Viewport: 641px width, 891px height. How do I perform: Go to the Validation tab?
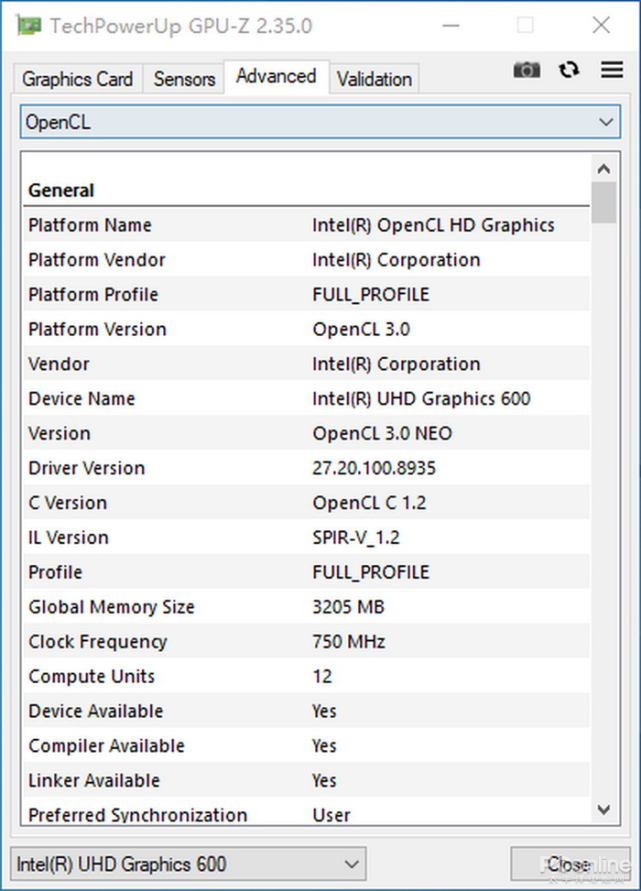[x=374, y=79]
